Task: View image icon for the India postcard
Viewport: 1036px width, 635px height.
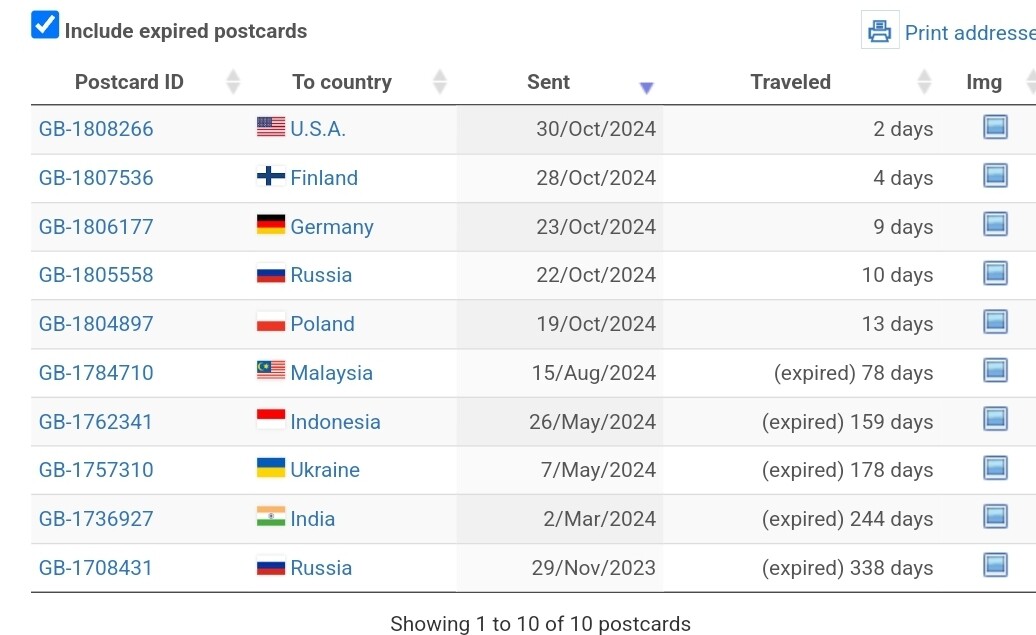Action: coord(995,517)
